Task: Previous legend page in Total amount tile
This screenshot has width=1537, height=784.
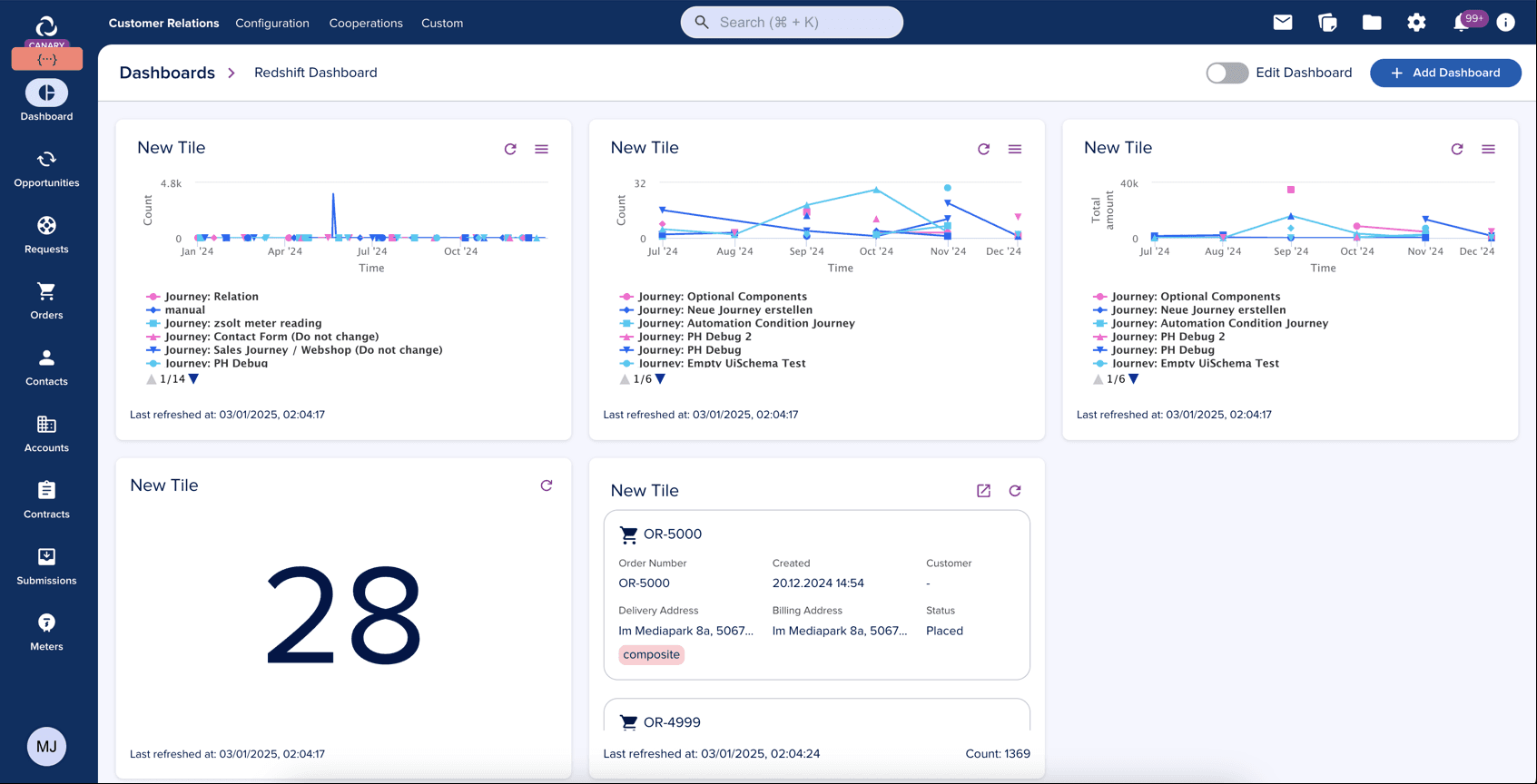Action: tap(1098, 379)
